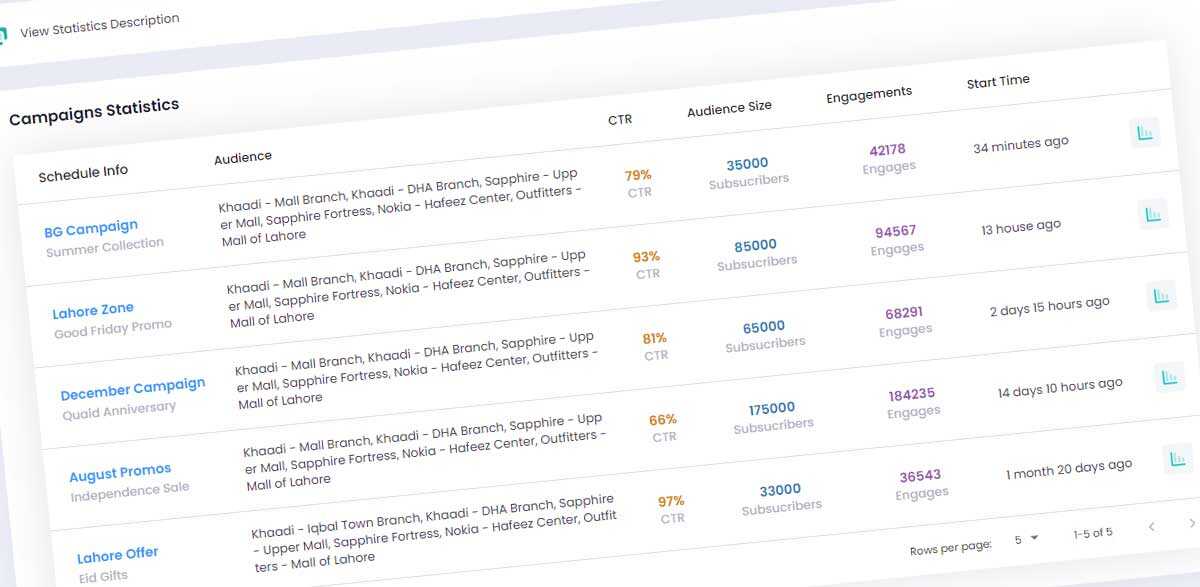Select the Lahore Zone campaign name
Screen dimensions: 1200x587
[92, 311]
